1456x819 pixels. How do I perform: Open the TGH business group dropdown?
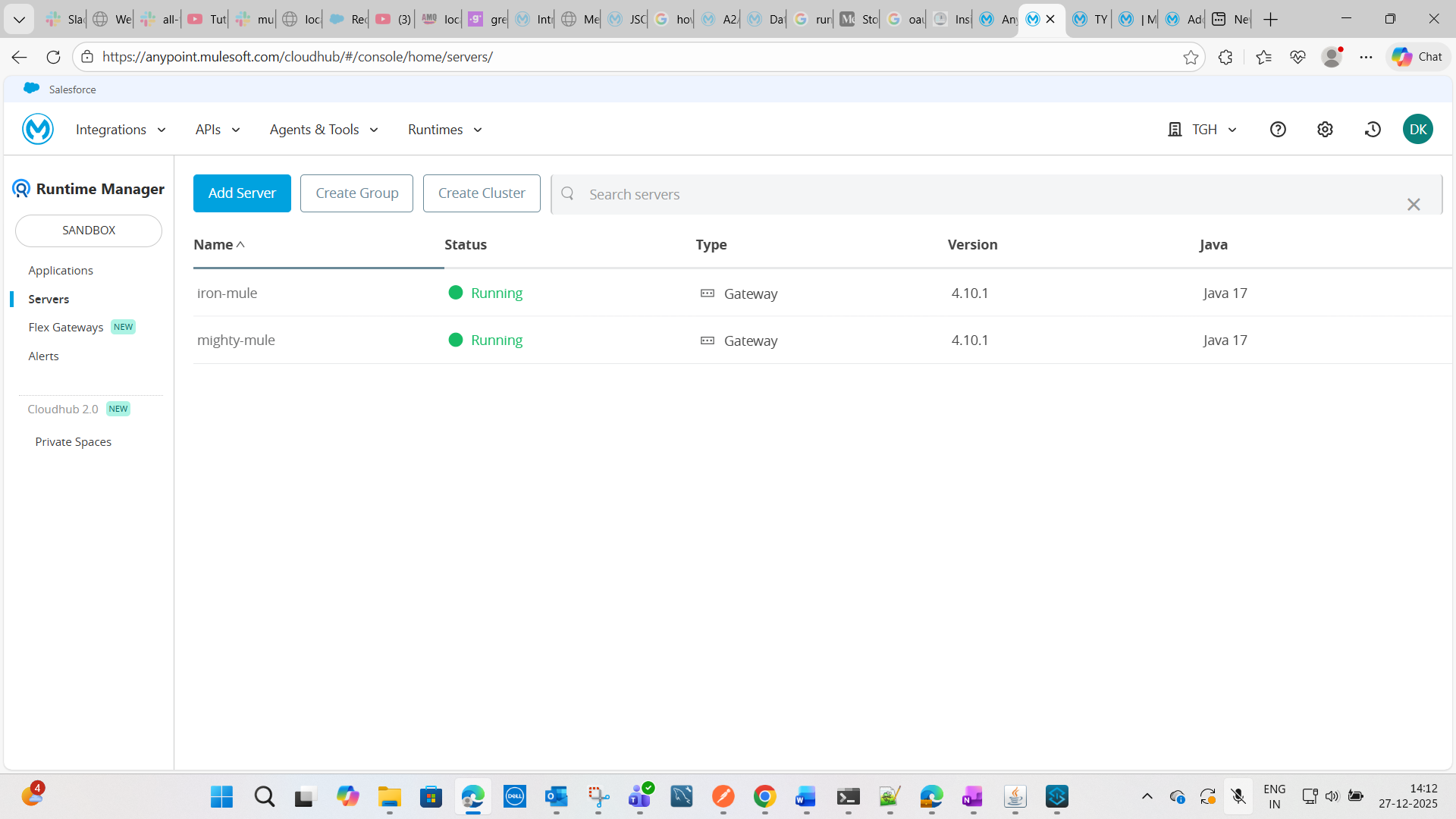coord(1203,130)
